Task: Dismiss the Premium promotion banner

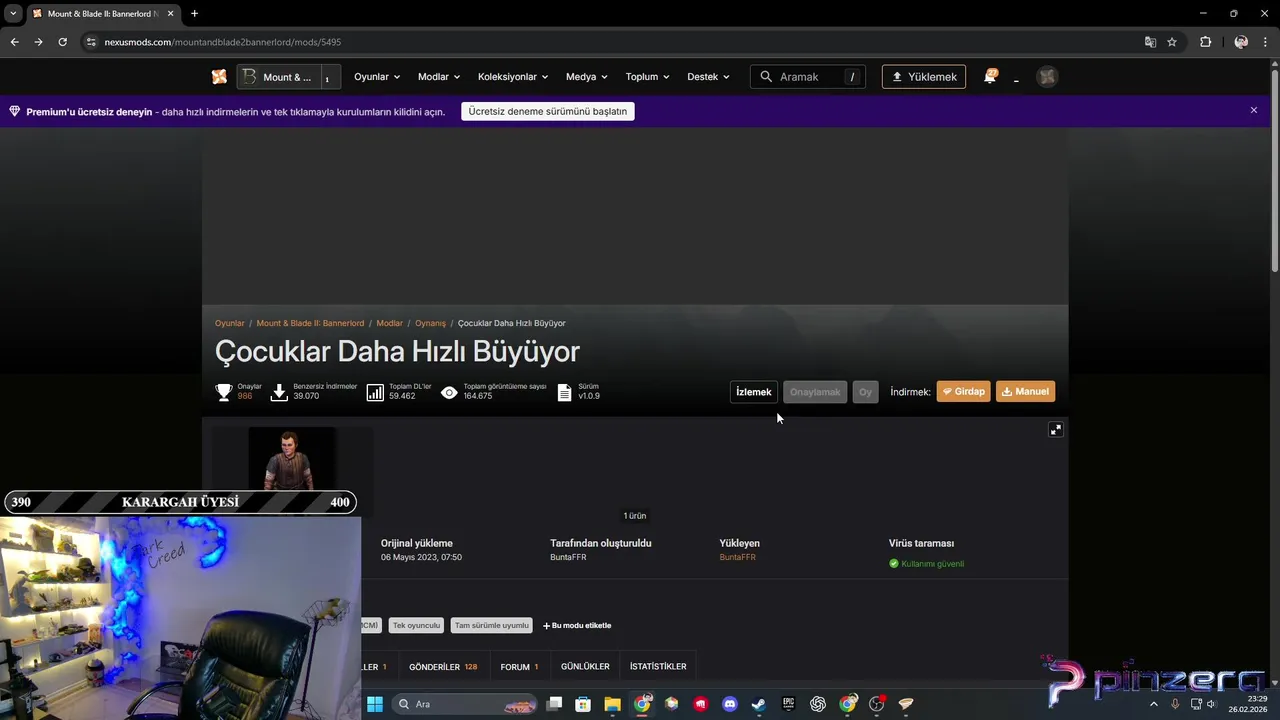Action: pos(1254,110)
